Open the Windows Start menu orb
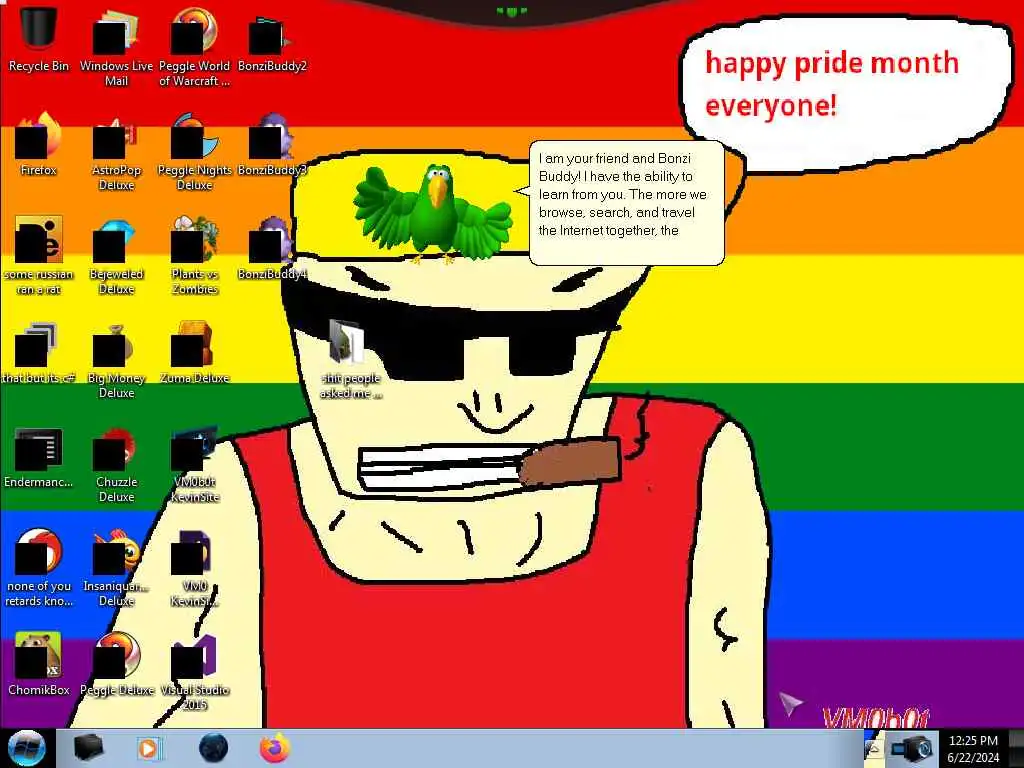Image resolution: width=1024 pixels, height=768 pixels. tap(26, 748)
